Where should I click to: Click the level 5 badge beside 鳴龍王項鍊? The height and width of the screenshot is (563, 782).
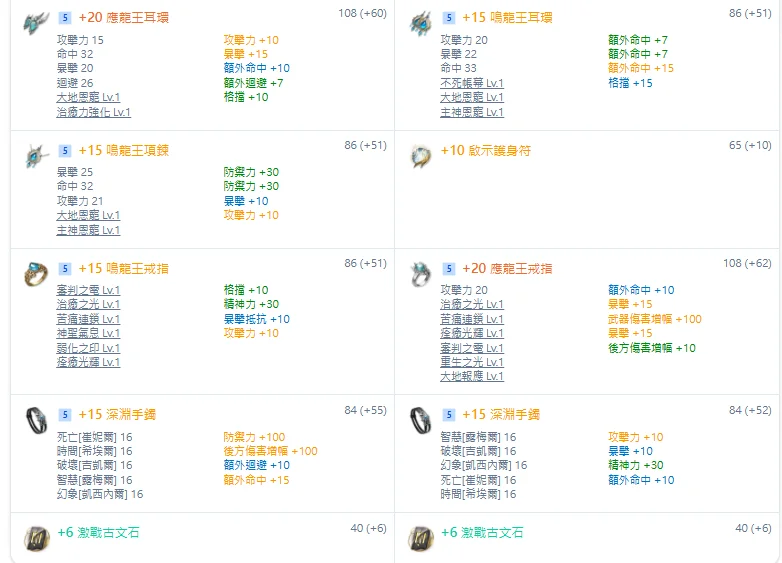65,151
